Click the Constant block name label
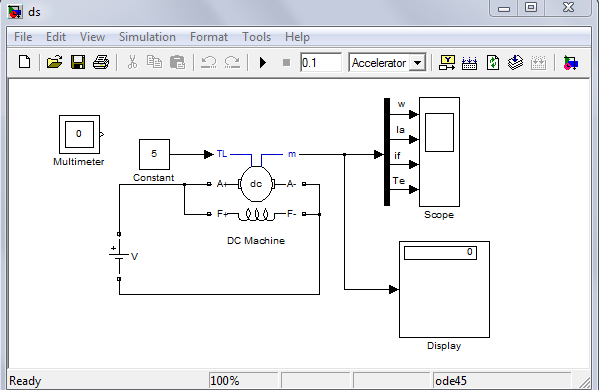 point(154,178)
